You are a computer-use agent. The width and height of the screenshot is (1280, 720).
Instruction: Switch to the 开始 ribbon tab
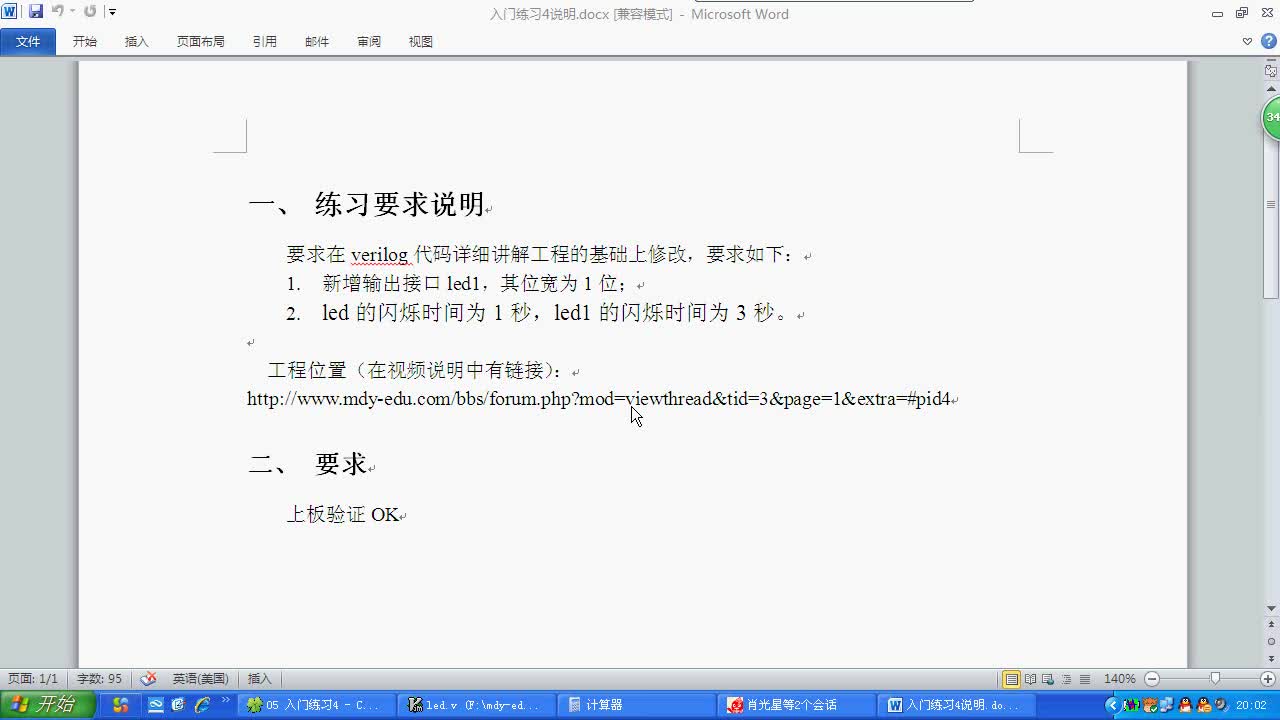[85, 41]
